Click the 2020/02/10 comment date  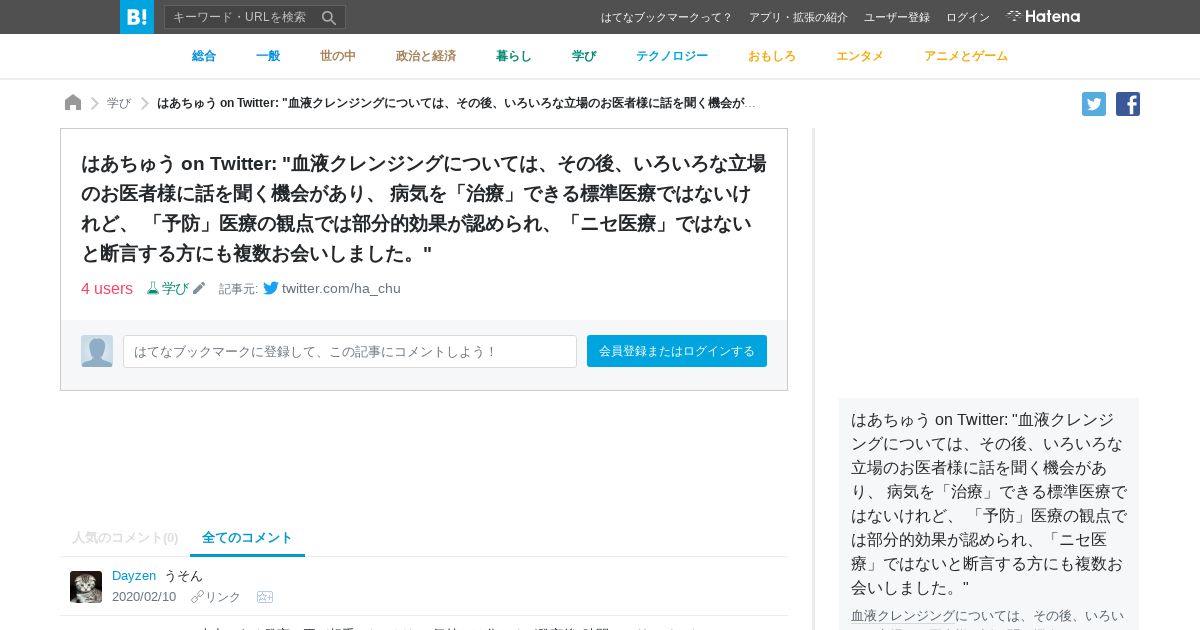click(144, 597)
